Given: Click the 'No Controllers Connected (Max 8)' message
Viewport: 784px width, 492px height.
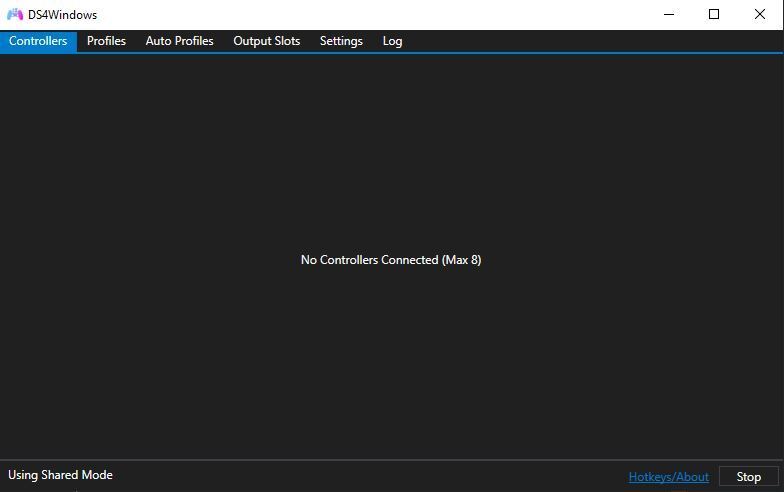Looking at the screenshot, I should (391, 260).
